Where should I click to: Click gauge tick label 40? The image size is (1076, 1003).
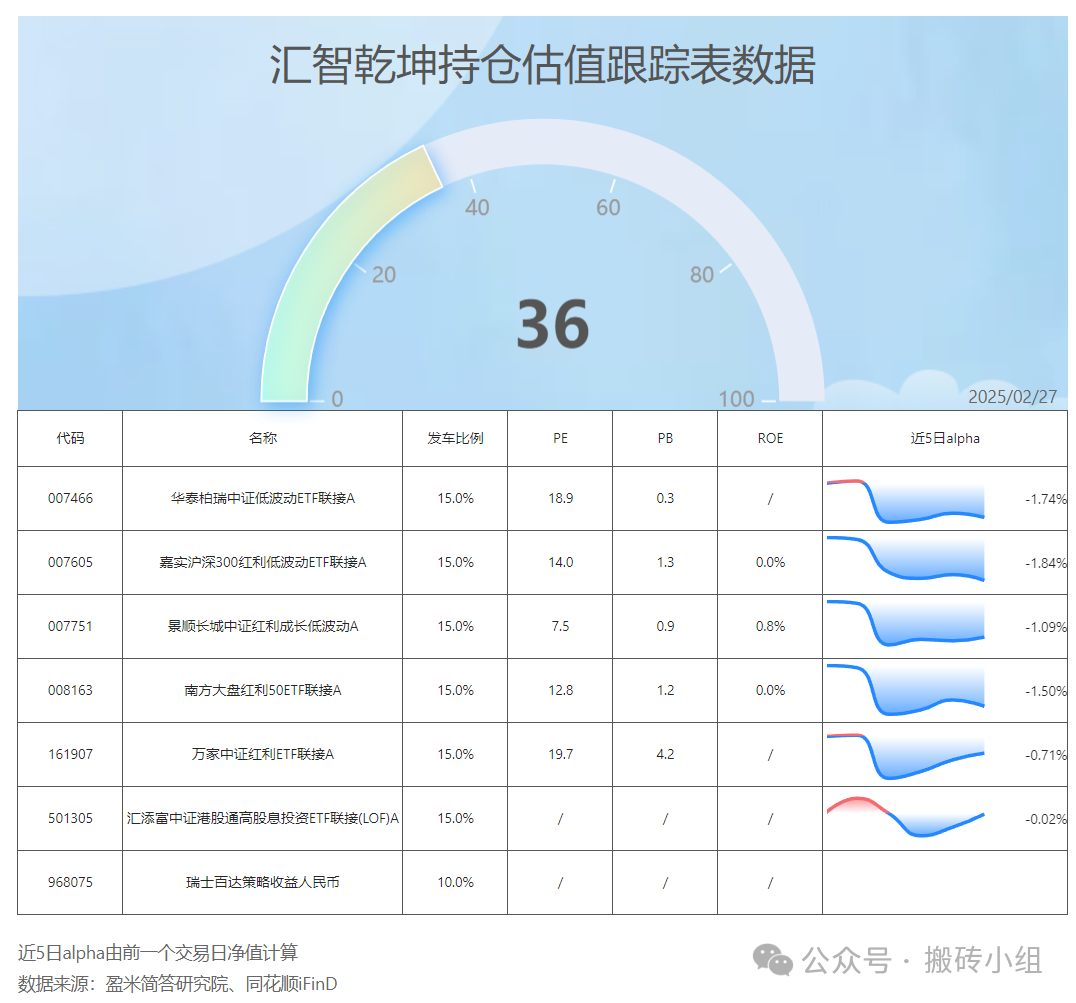[x=477, y=207]
